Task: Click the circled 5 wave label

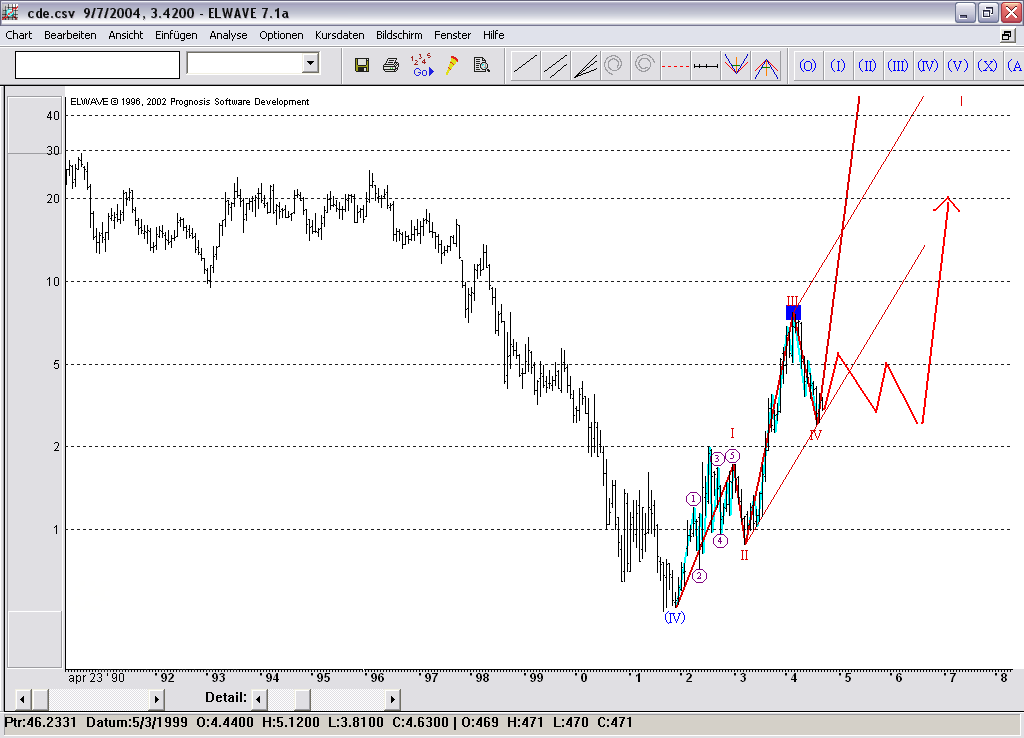Action: [x=732, y=456]
